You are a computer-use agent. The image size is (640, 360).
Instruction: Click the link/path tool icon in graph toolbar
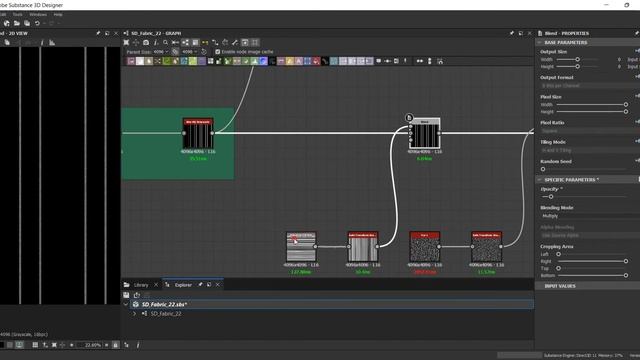(215, 42)
